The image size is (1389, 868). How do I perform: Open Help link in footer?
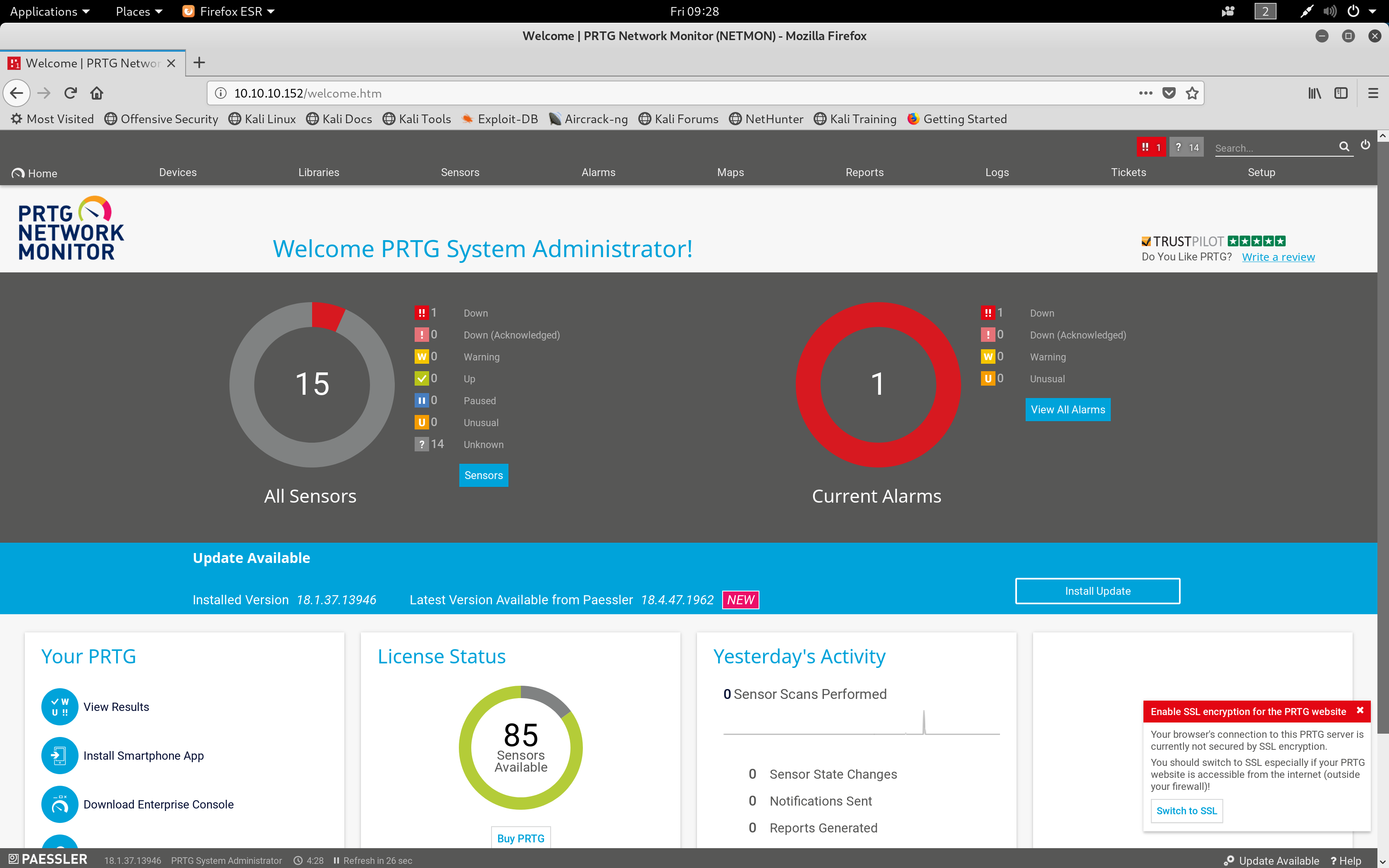(1346, 861)
